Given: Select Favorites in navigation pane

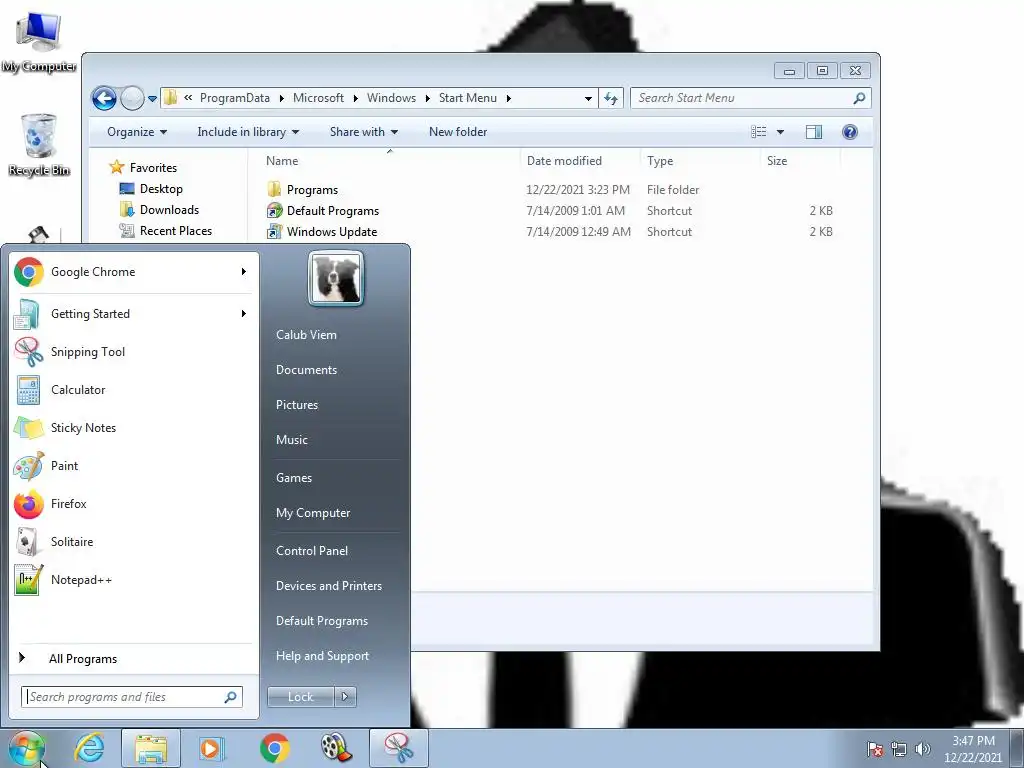Looking at the screenshot, I should [x=153, y=168].
